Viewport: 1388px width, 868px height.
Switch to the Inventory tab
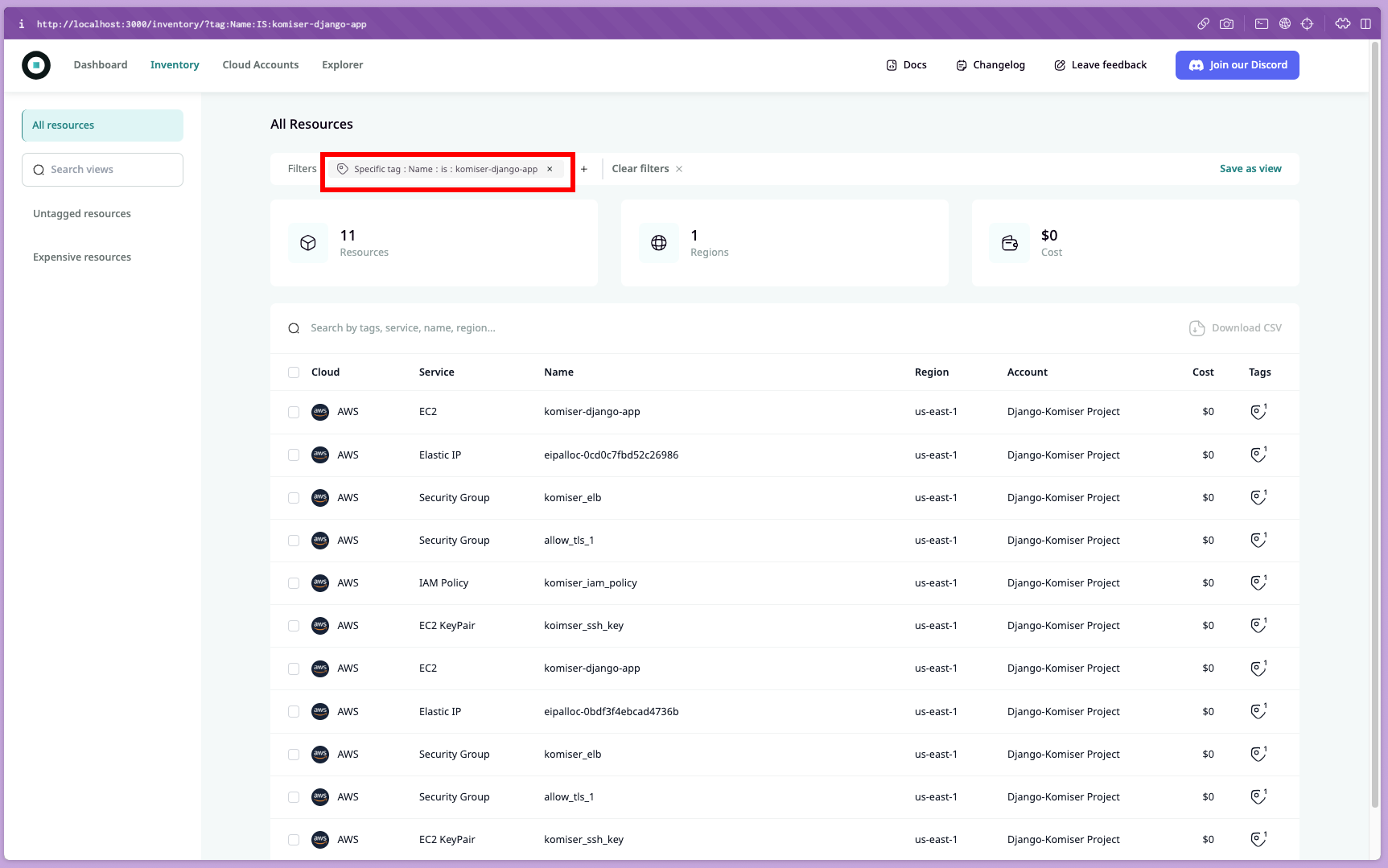click(175, 65)
